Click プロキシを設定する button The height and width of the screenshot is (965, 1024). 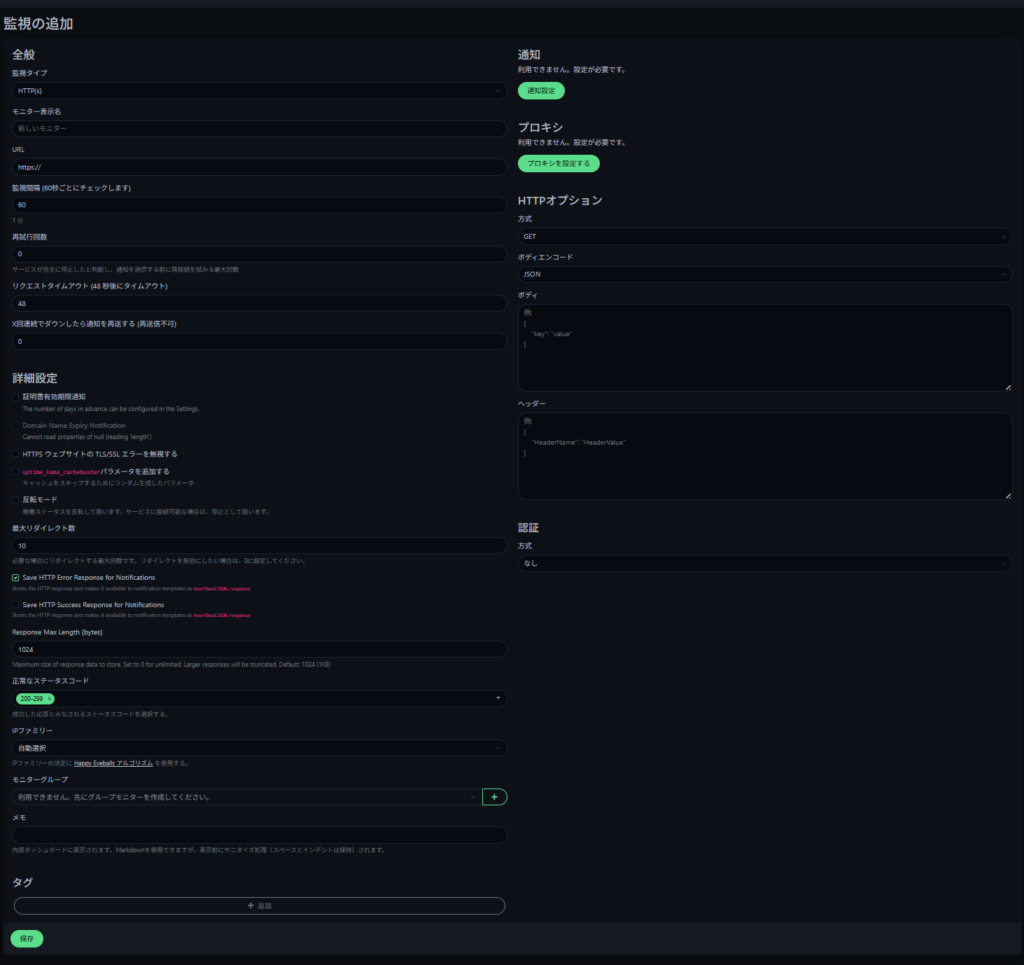pyautogui.click(x=559, y=163)
